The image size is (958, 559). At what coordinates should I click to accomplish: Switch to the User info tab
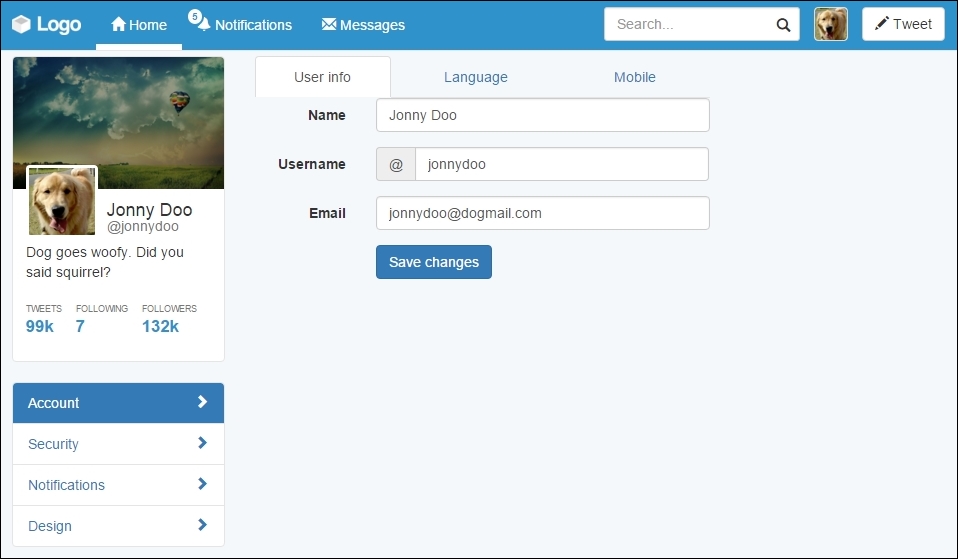[323, 77]
